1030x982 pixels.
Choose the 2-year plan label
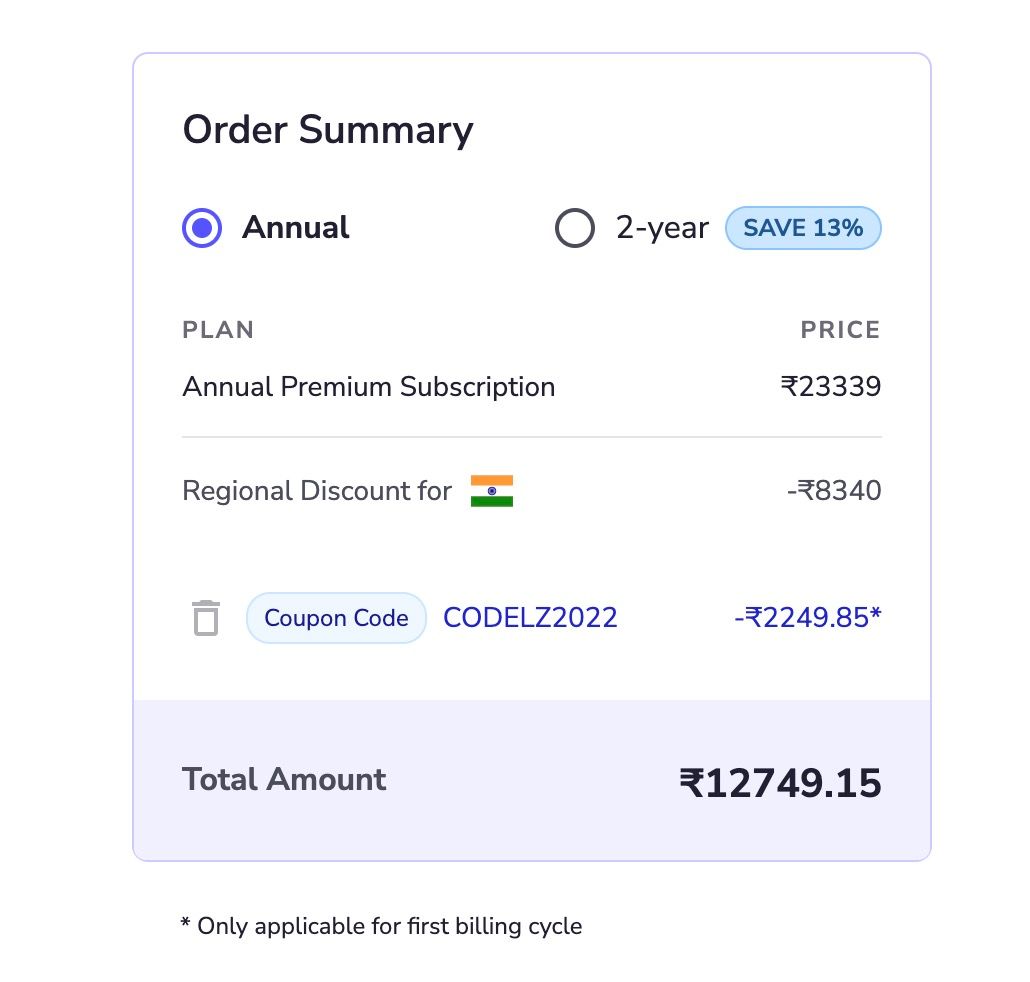pos(662,228)
